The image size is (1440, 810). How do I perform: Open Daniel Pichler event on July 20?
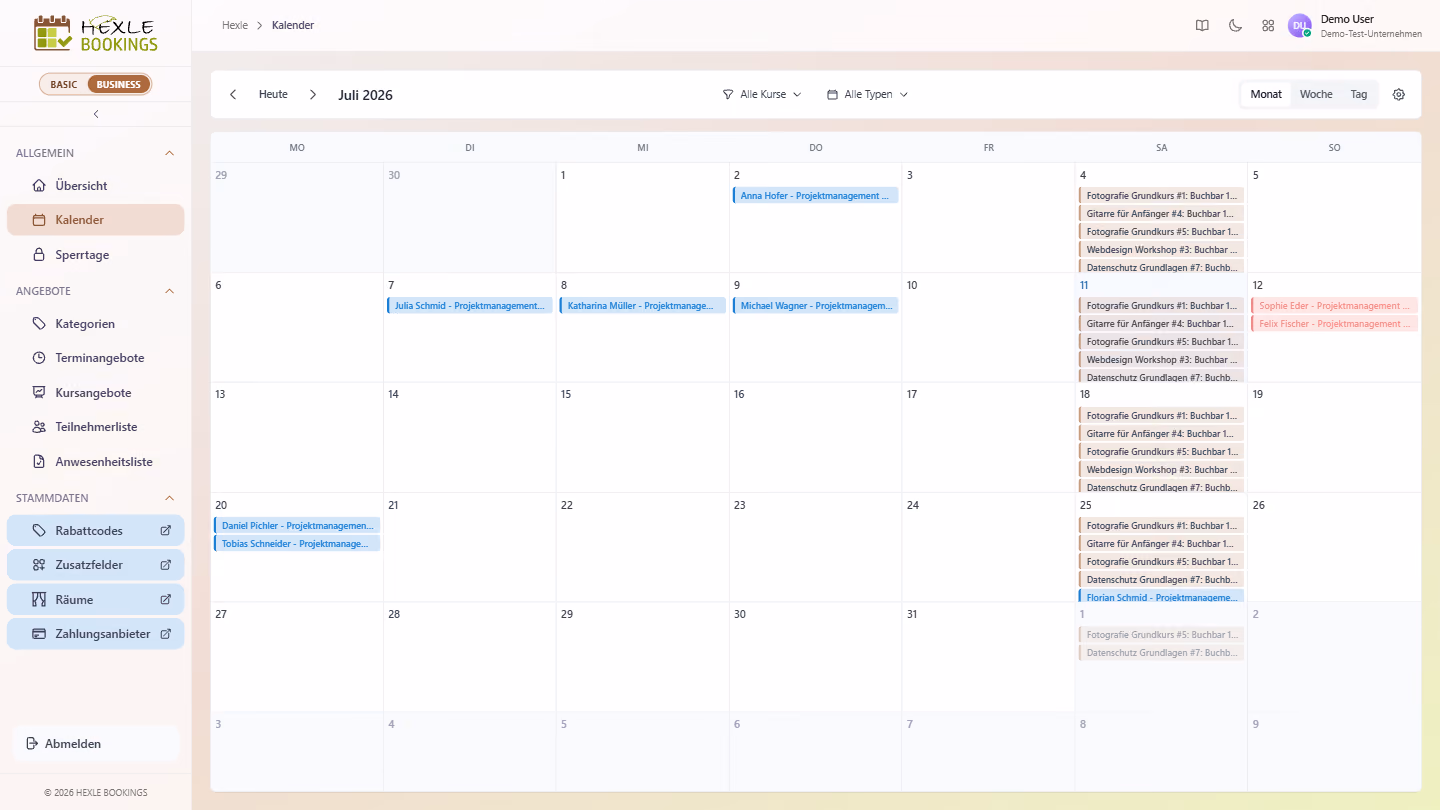[297, 525]
